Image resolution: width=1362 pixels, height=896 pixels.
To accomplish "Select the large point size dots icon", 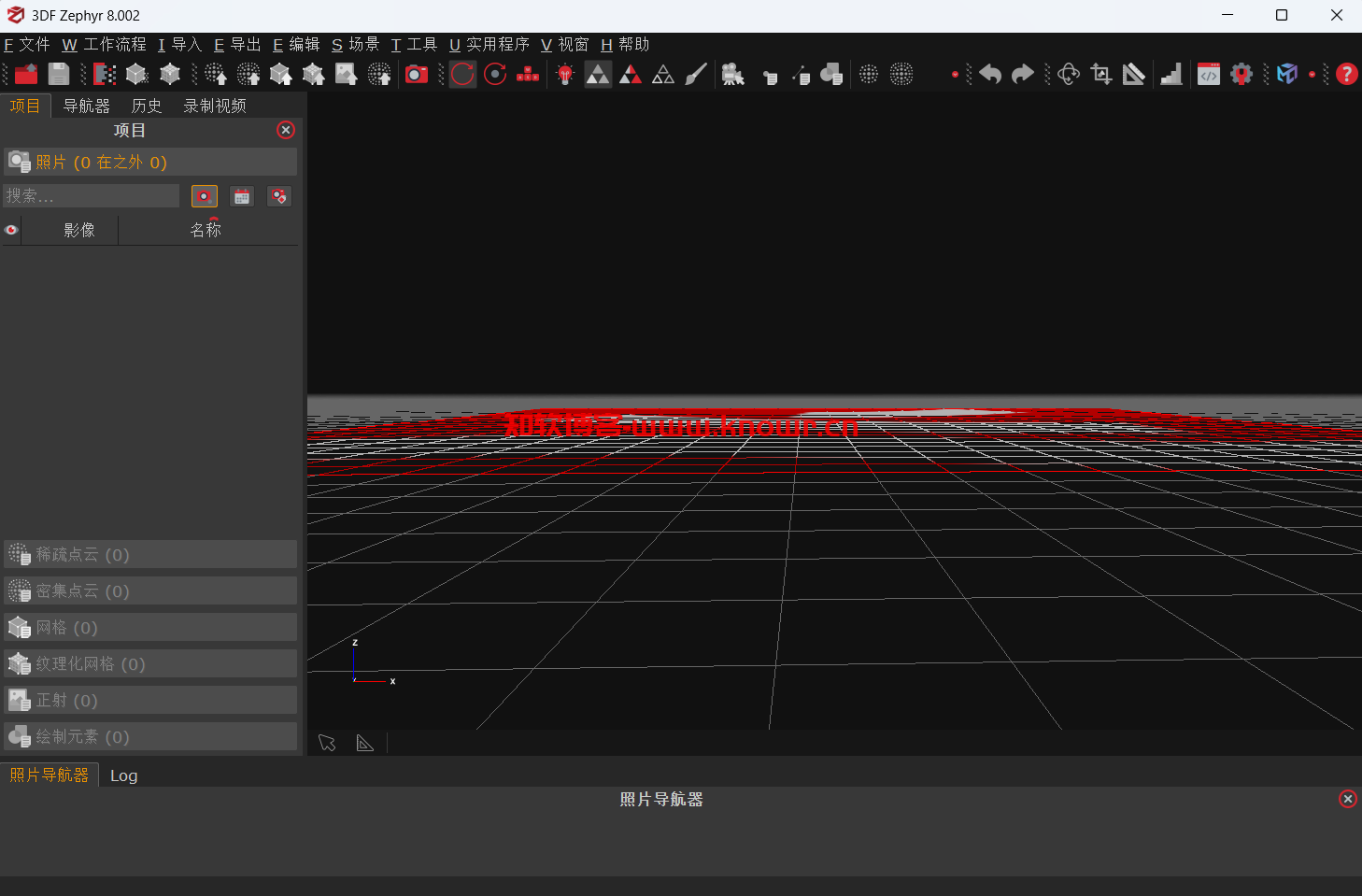I will coord(901,75).
